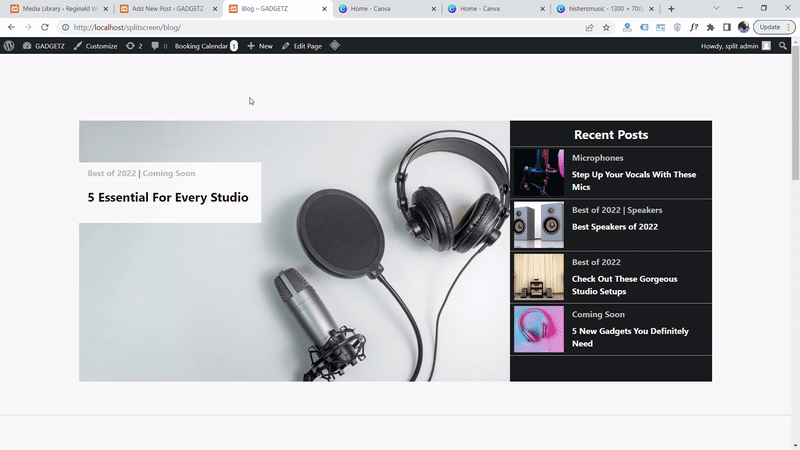The image size is (800, 450).
Task: Bookmark this page with the star icon
Action: [606, 27]
